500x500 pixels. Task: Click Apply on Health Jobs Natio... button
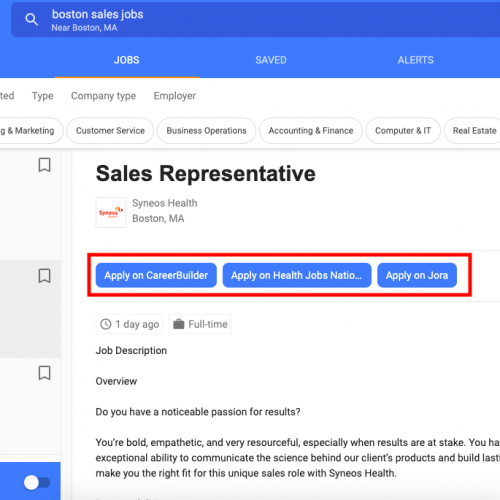click(x=297, y=275)
